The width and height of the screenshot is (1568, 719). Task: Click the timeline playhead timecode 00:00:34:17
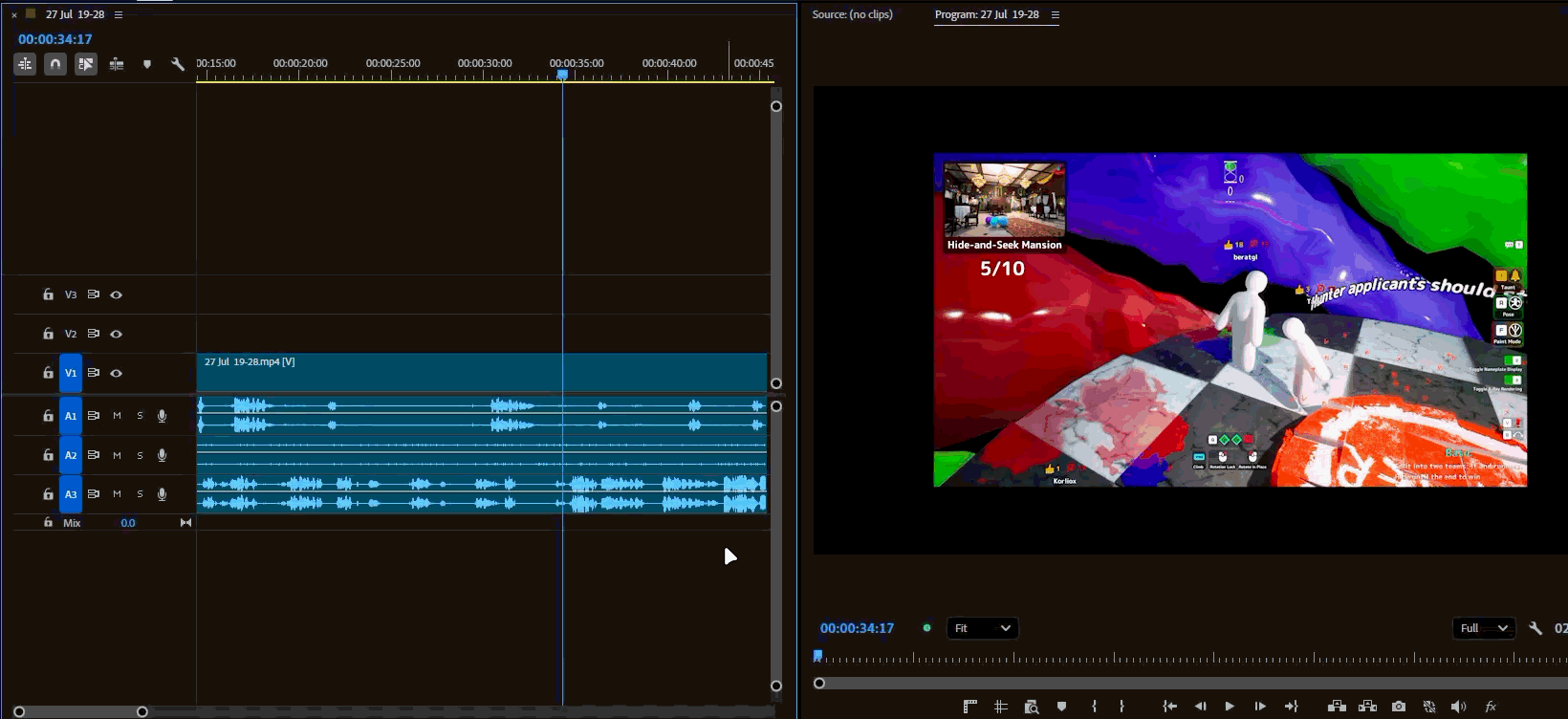point(55,39)
